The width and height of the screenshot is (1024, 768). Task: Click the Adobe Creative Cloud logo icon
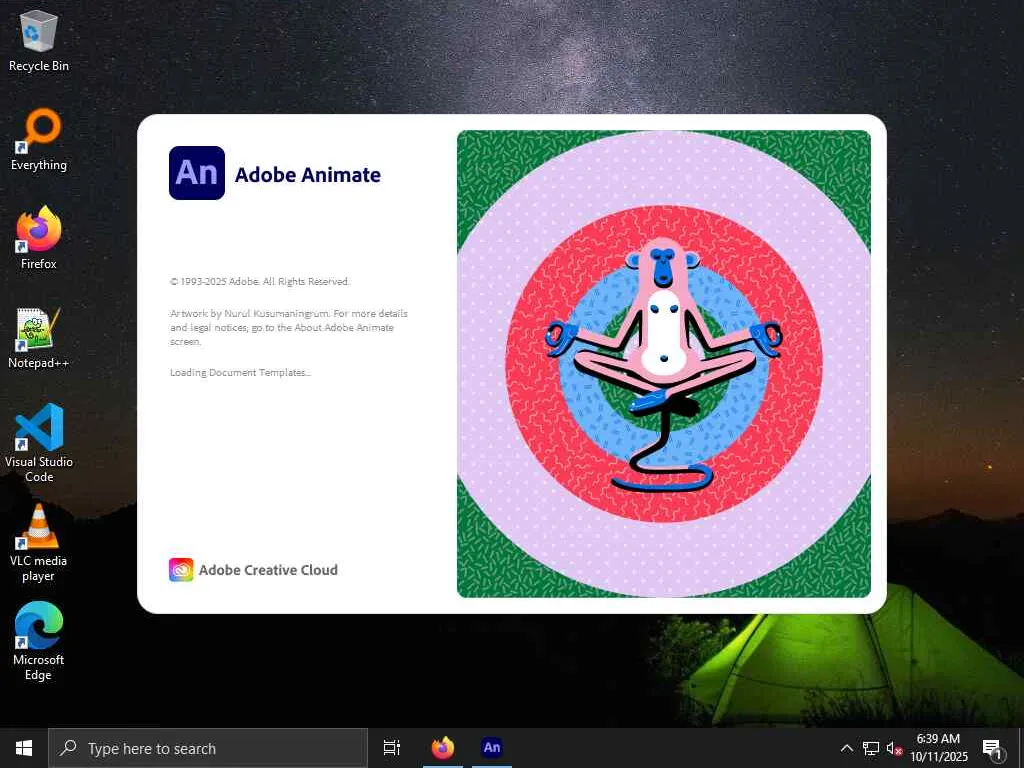[x=181, y=569]
